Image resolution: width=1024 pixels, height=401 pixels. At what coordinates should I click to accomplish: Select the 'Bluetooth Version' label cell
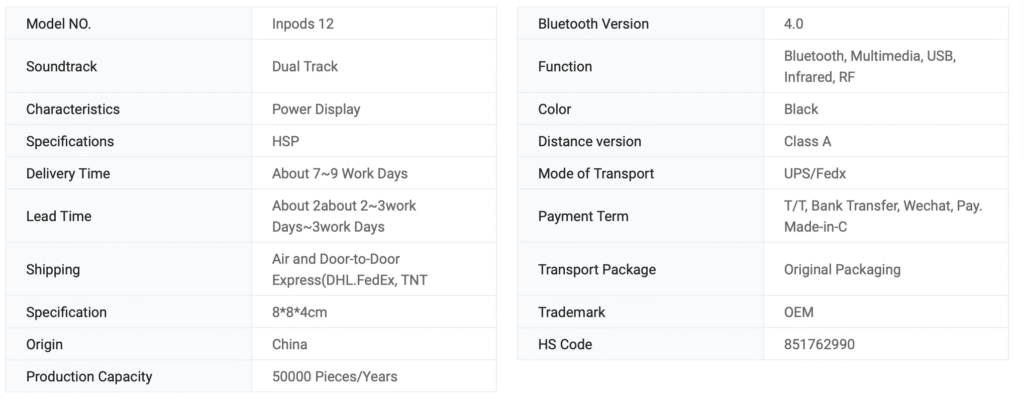(x=593, y=24)
